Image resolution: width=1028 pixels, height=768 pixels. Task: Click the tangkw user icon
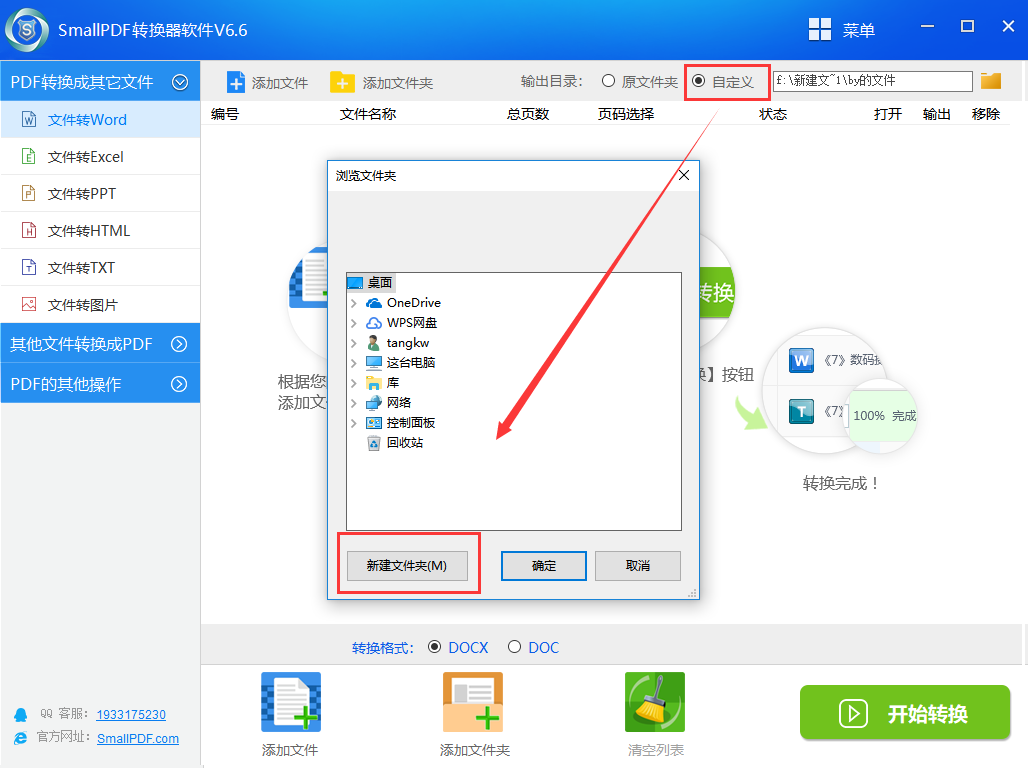point(374,343)
